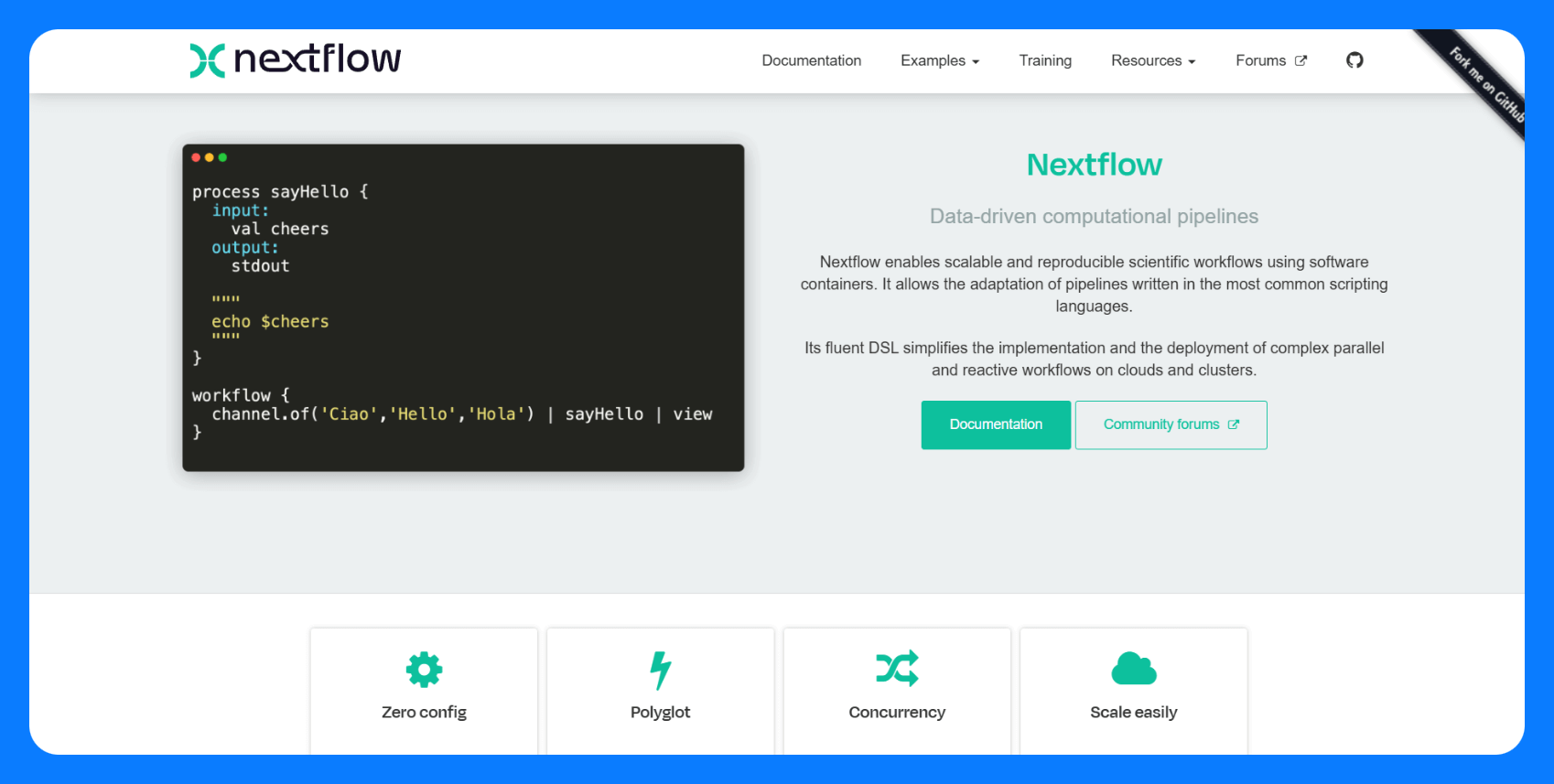Image resolution: width=1554 pixels, height=784 pixels.
Task: Click paragraph starting 'Its fluent DSL simplifies'
Action: coord(1094,359)
